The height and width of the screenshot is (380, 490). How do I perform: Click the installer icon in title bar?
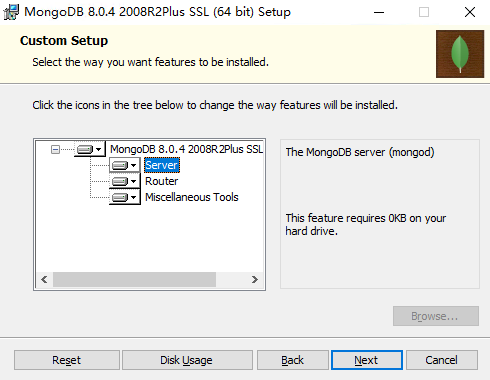[x=11, y=12]
